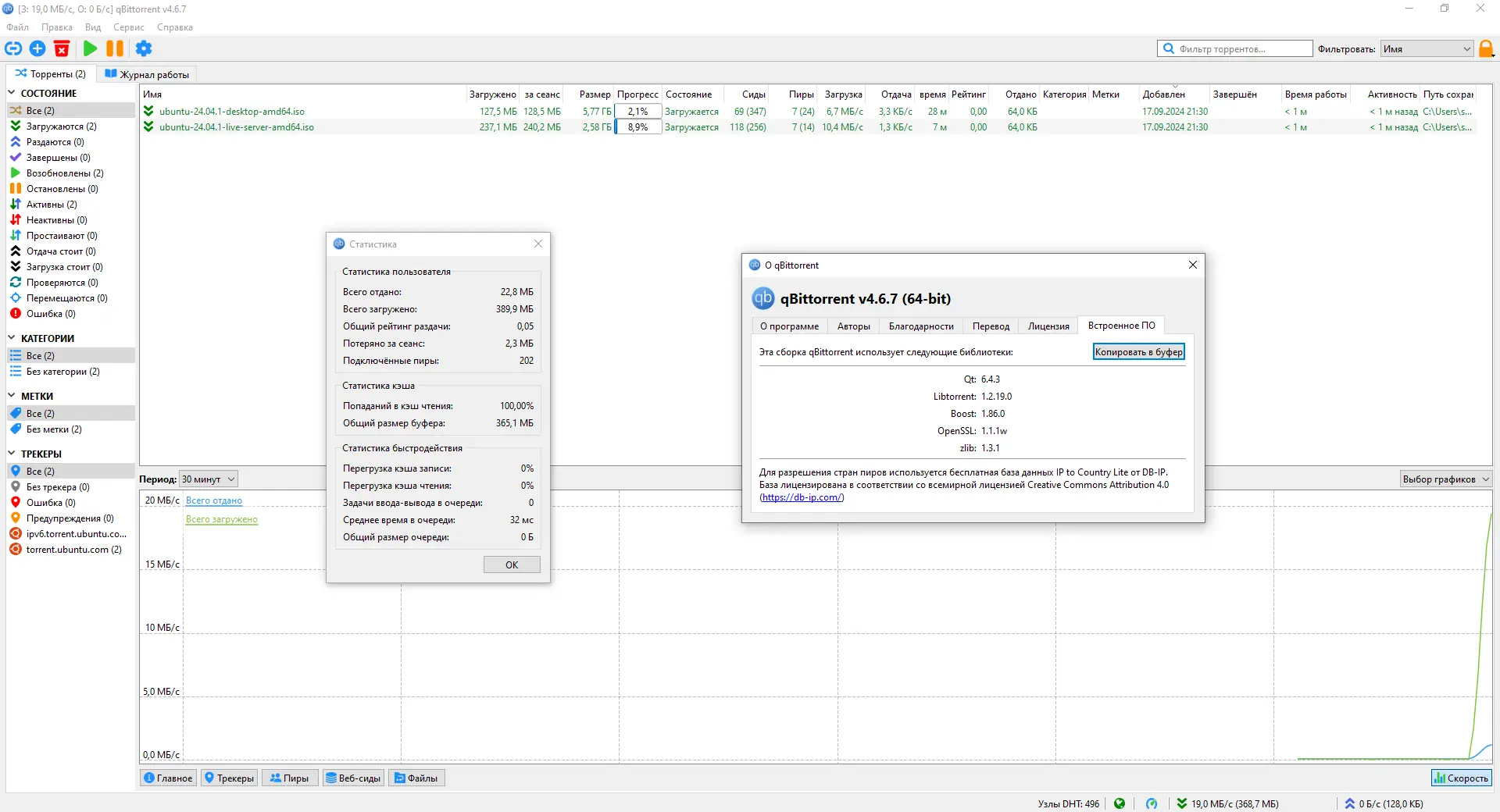Show the 'Веб-сиды' bottom panel
Viewport: 1500px width, 812px height.
353,778
